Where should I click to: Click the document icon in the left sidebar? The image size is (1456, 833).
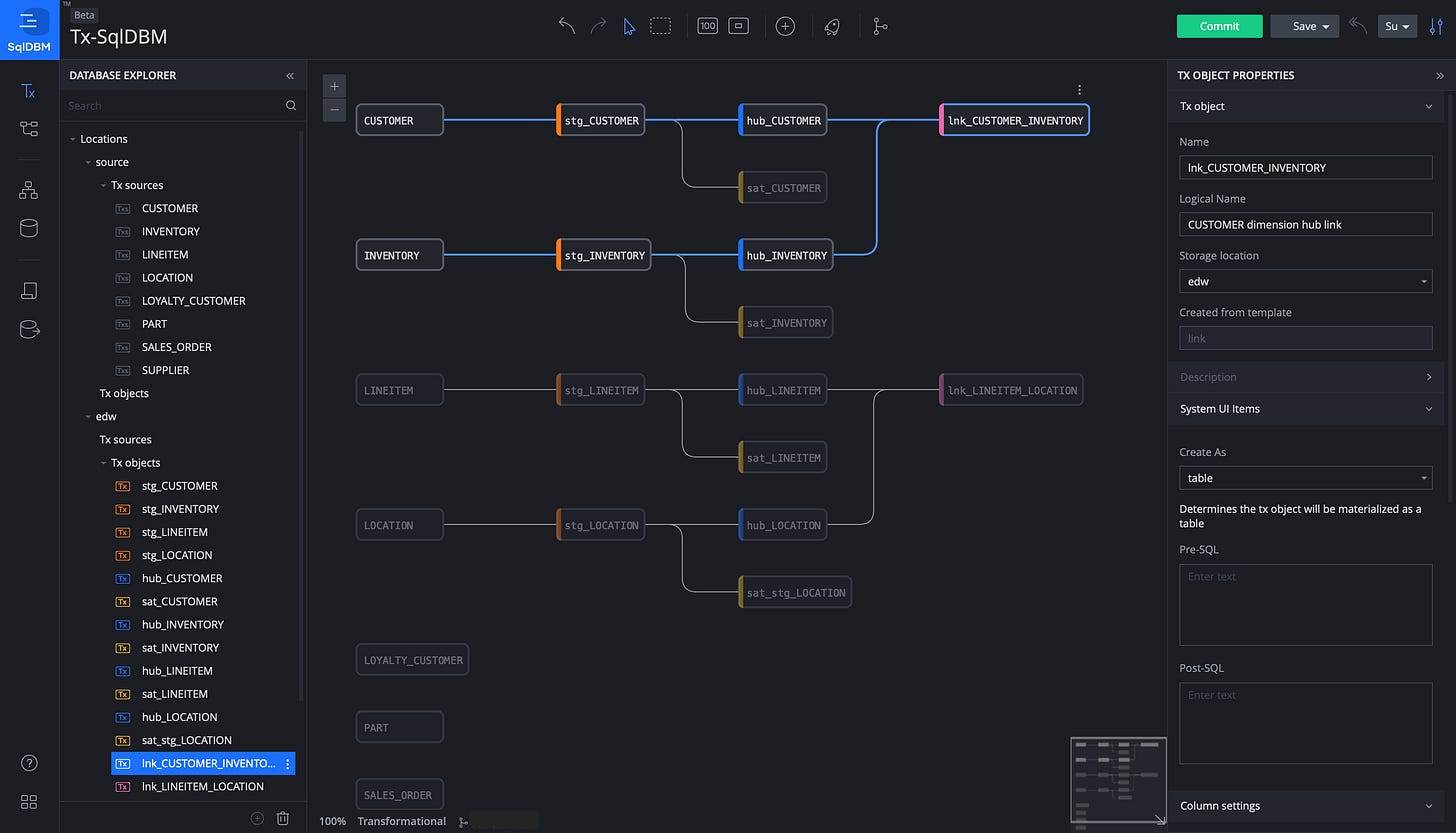tap(29, 291)
